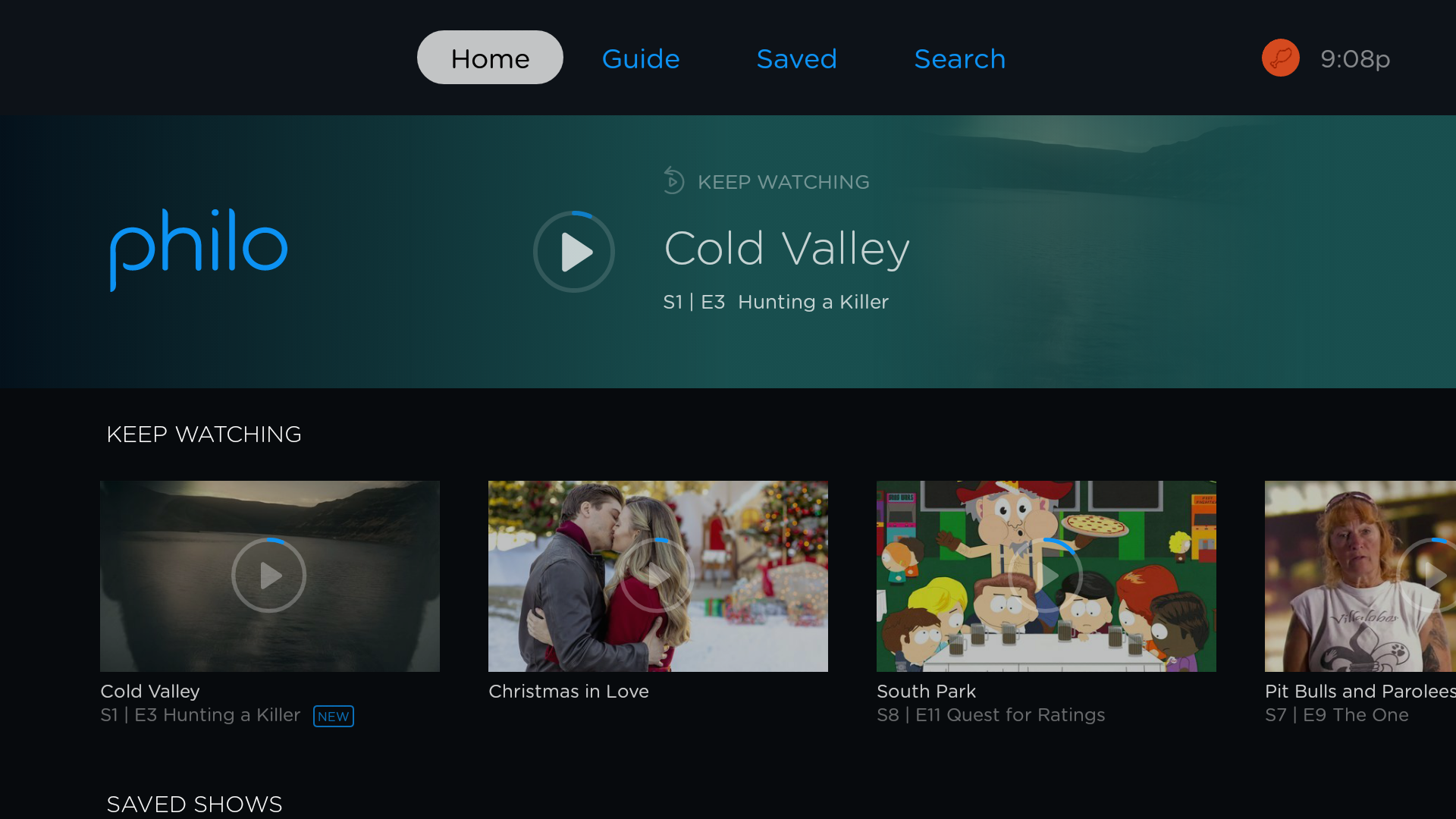The height and width of the screenshot is (819, 1456).
Task: Click the Pit Bulls and Parolees title
Action: coord(1360,692)
